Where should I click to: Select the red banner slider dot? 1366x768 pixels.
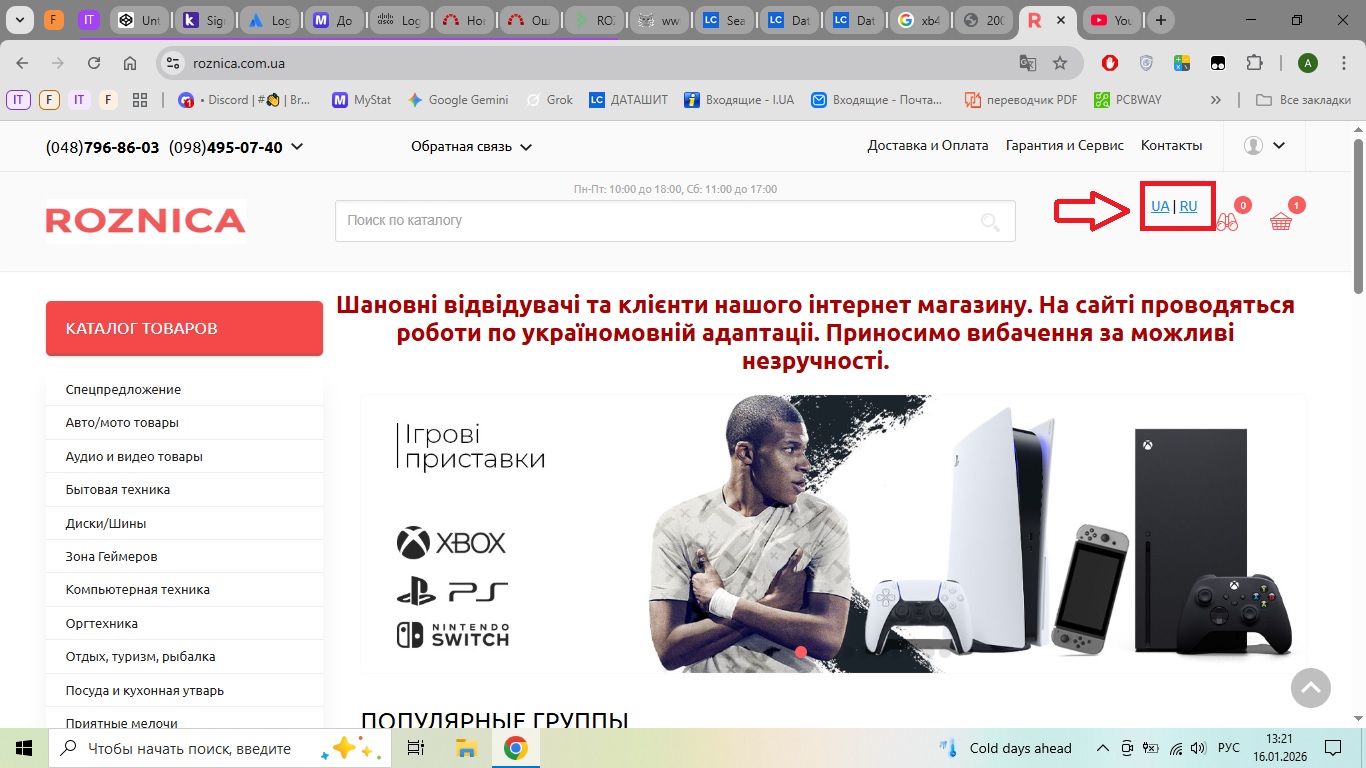[x=800, y=652]
